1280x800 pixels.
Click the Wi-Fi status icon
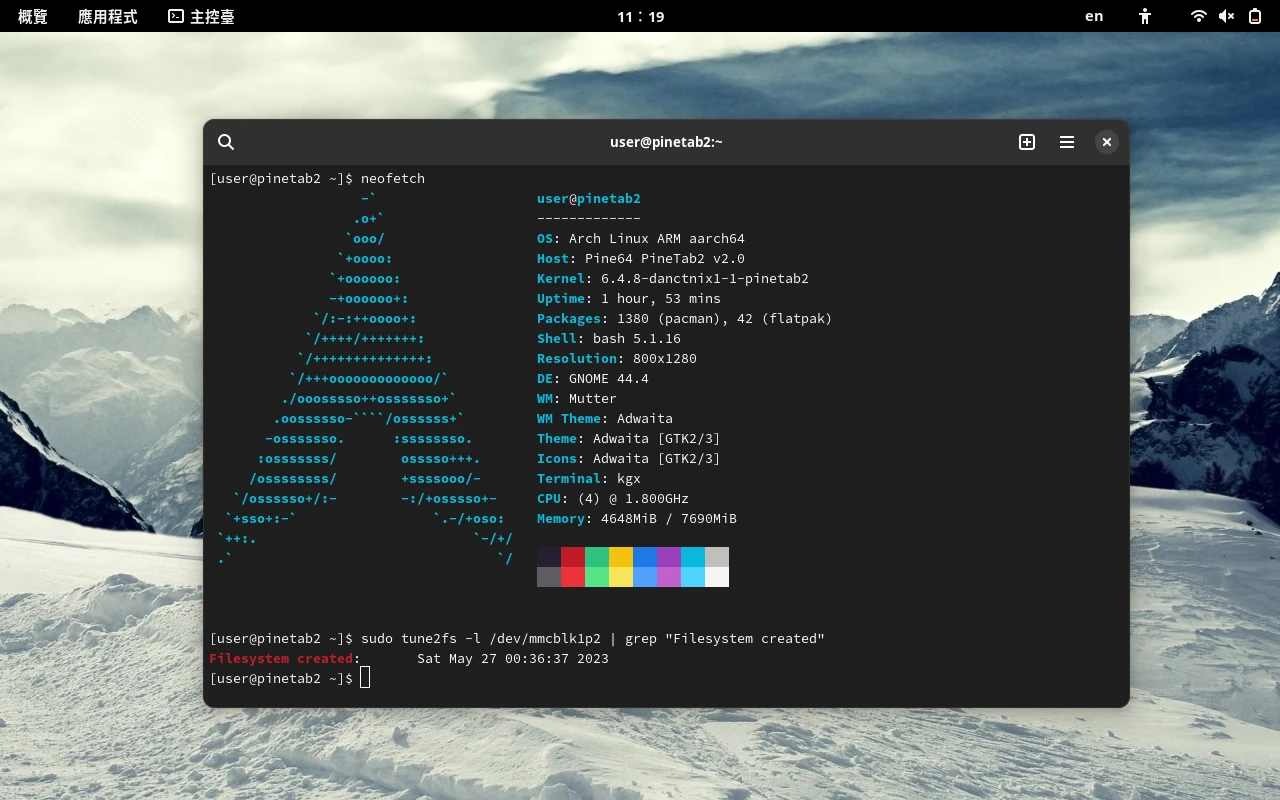point(1198,16)
